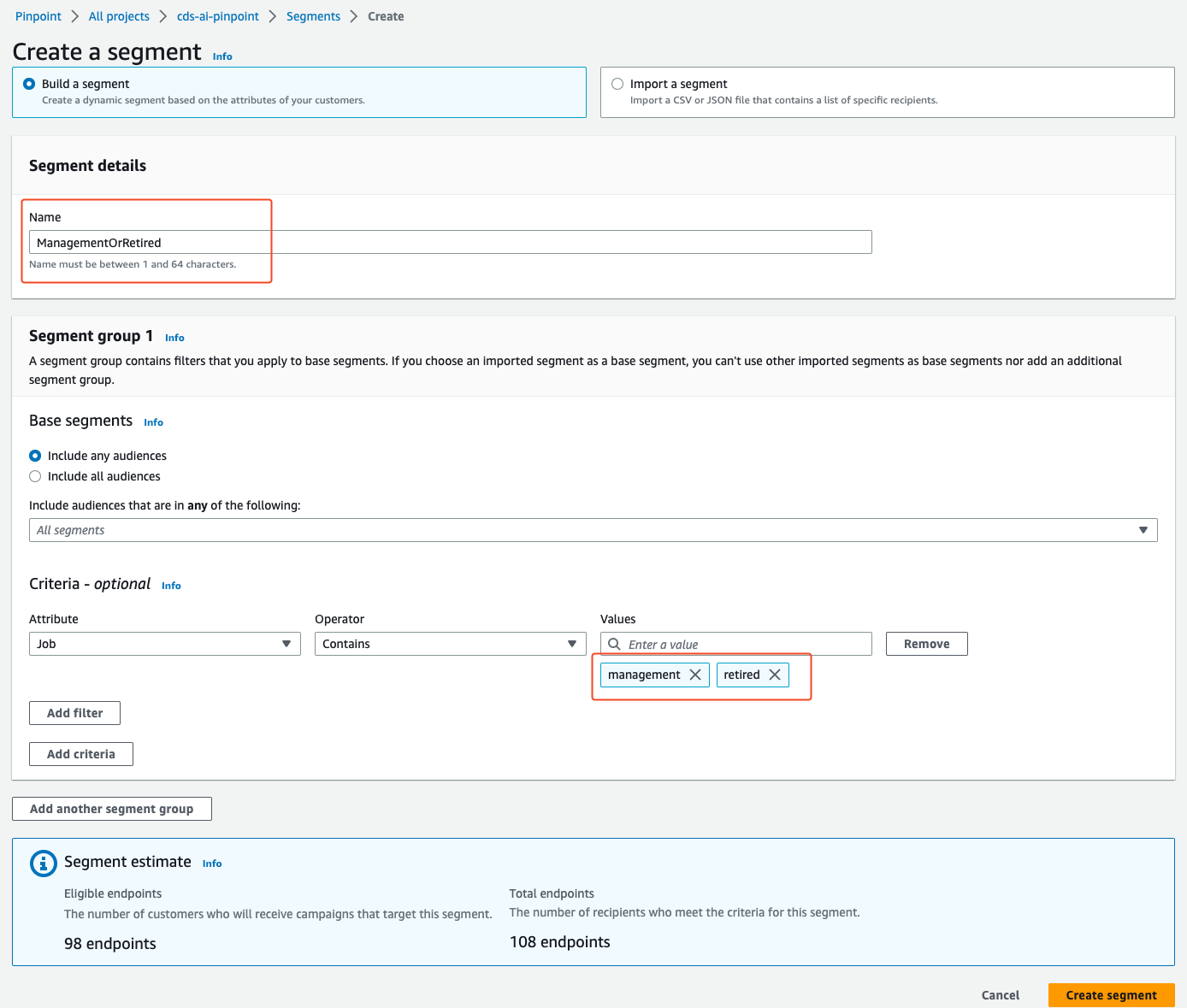Screen dimensions: 1187x1008
Task: Navigate to Segments via breadcrumb
Action: (313, 15)
